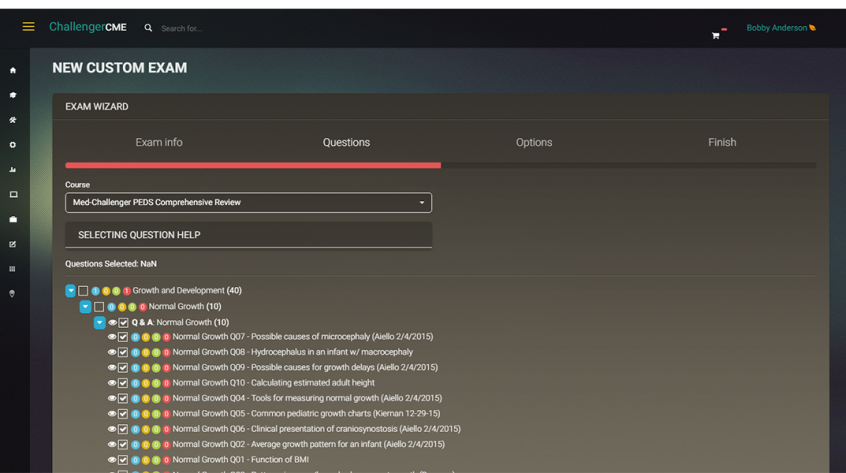846x473 pixels.
Task: Click the leaf icon beside Bobby Anderson
Action: coord(813,28)
